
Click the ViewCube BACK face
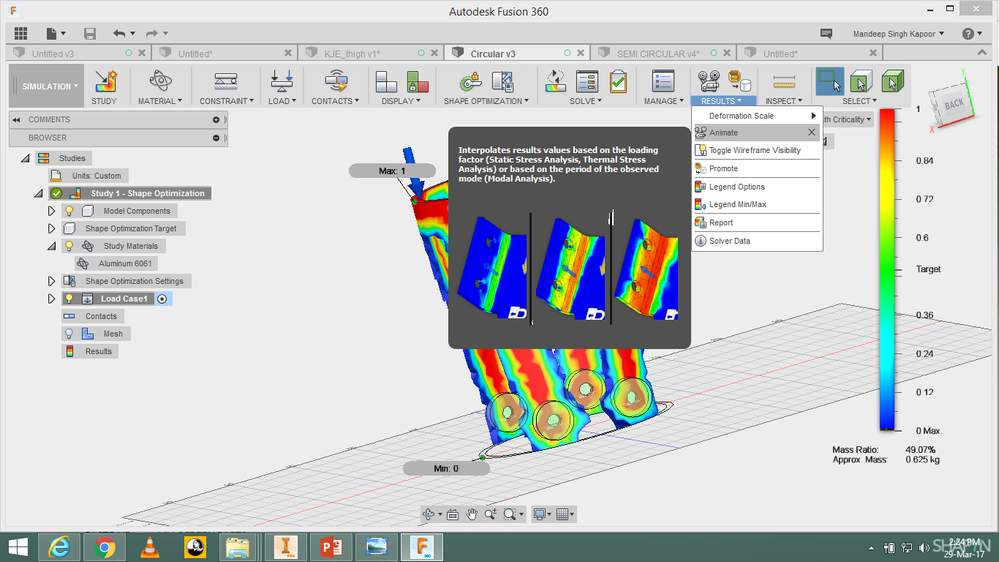(x=952, y=105)
